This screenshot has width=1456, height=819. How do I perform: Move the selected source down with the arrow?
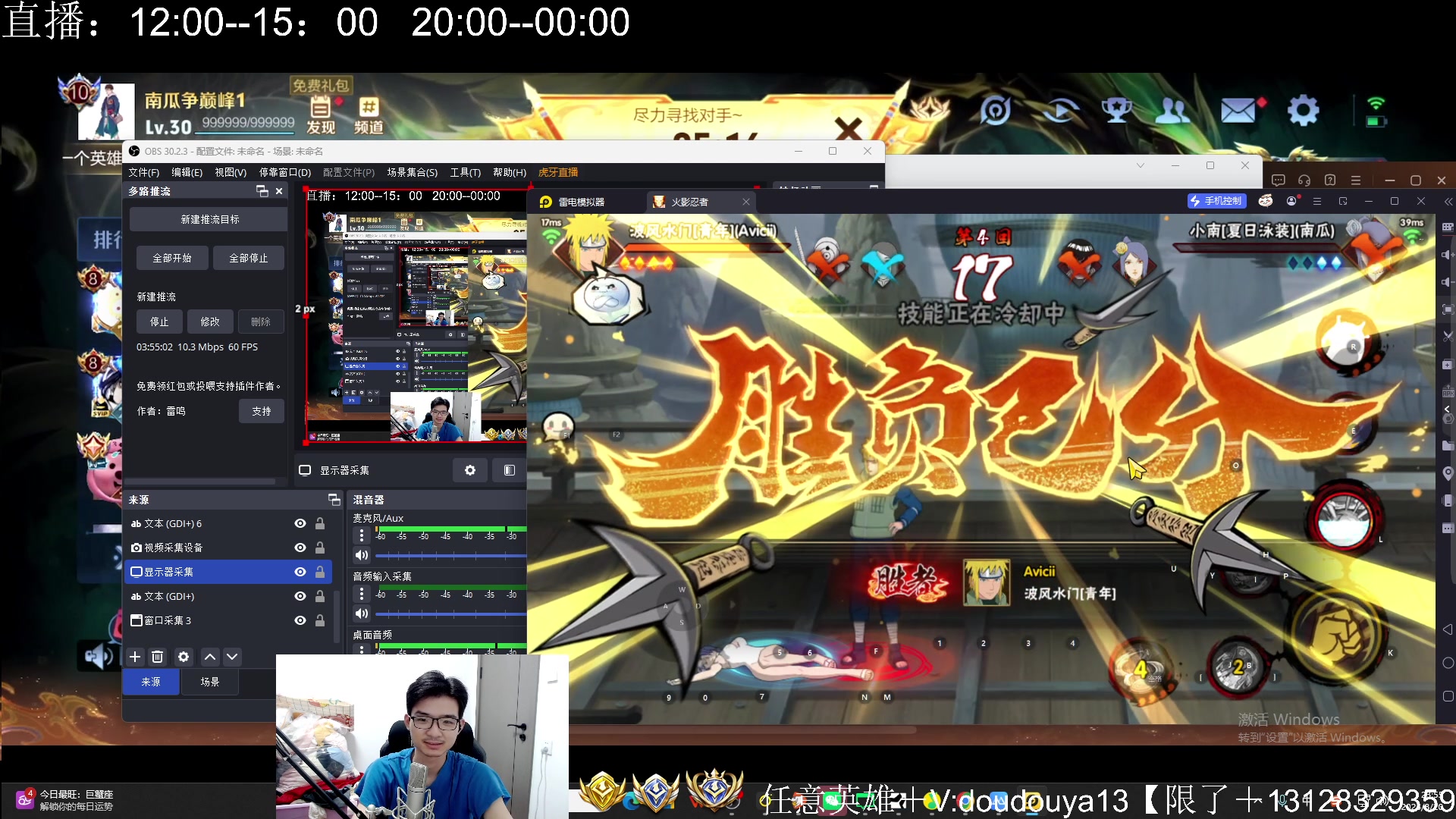pos(232,657)
